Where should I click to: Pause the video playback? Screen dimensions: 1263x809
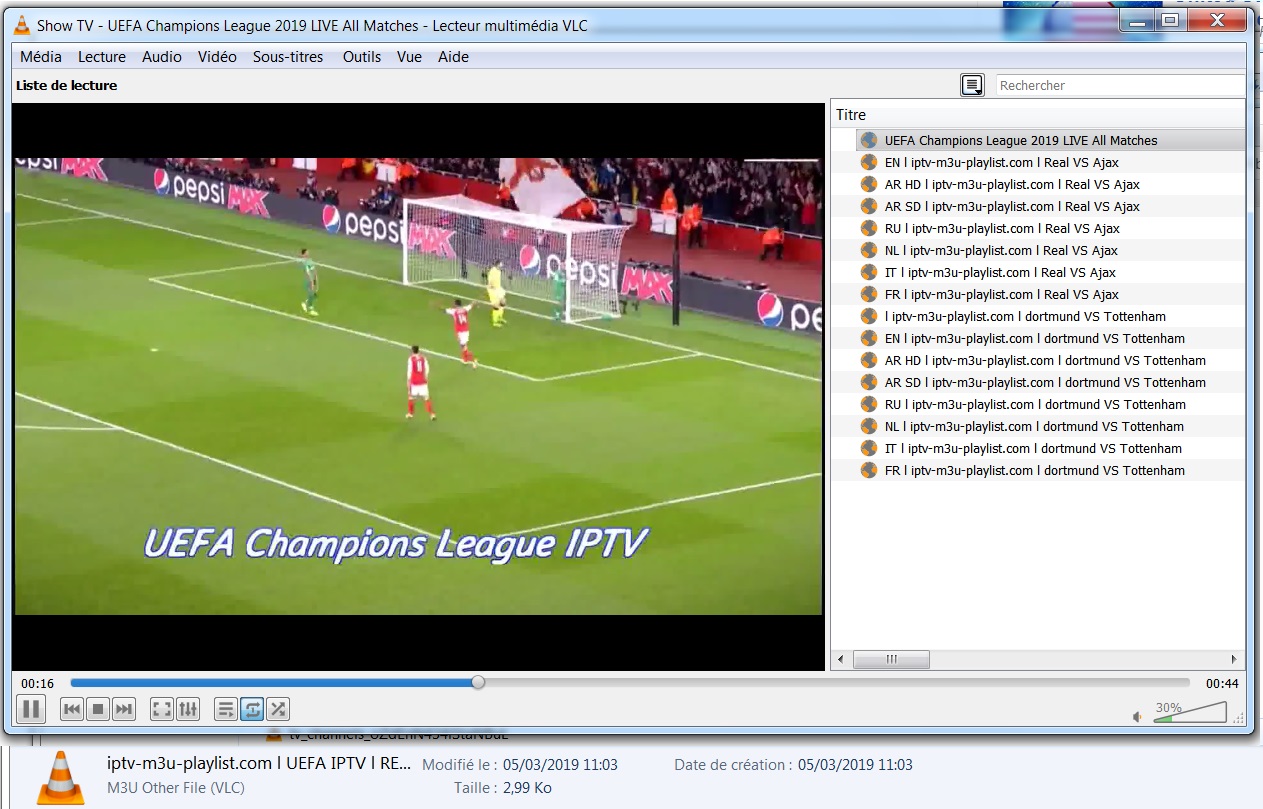click(x=31, y=709)
